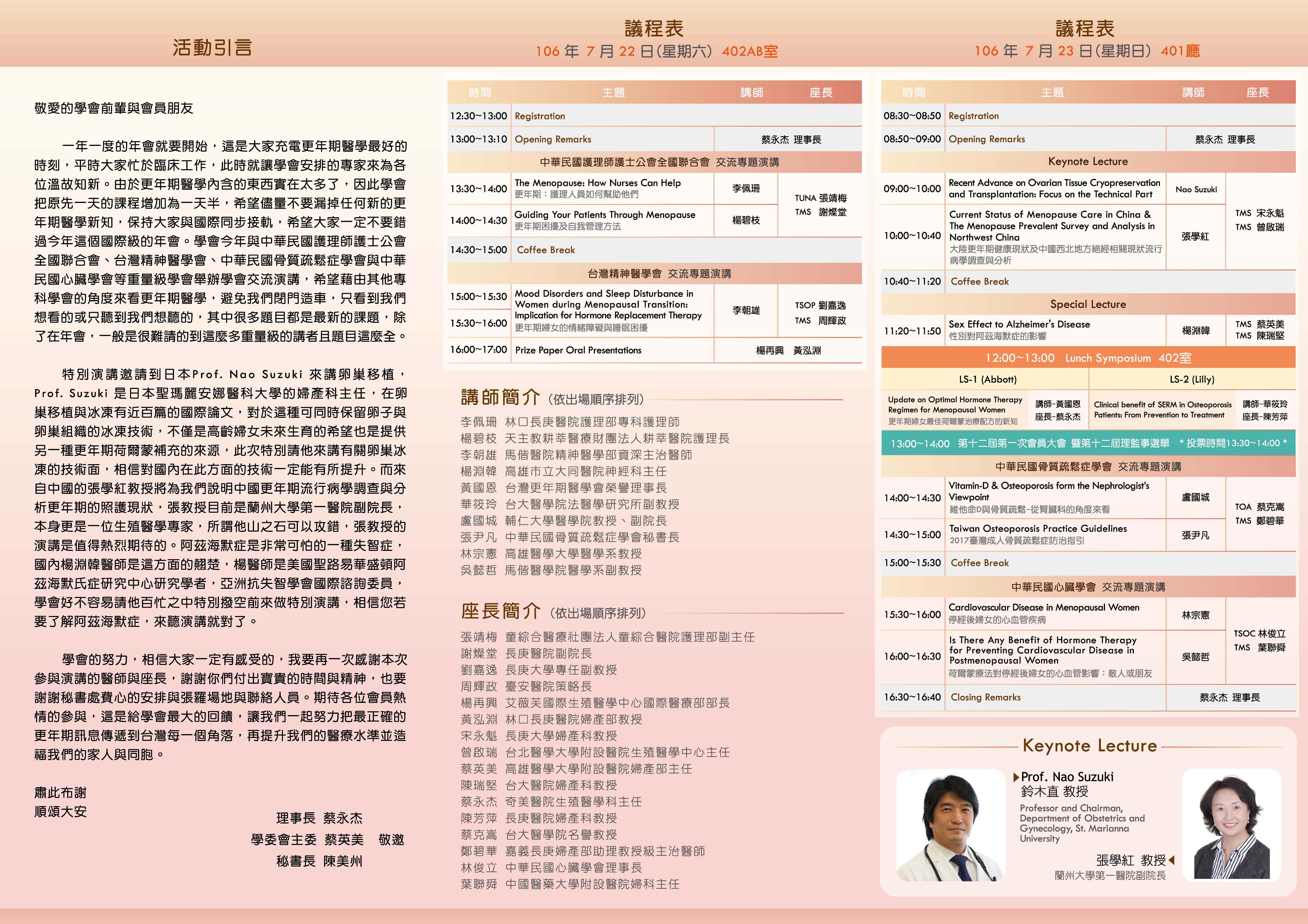1308x924 pixels.
Task: Click the 時間 column header of the 7月22日 table
Action: [480, 92]
